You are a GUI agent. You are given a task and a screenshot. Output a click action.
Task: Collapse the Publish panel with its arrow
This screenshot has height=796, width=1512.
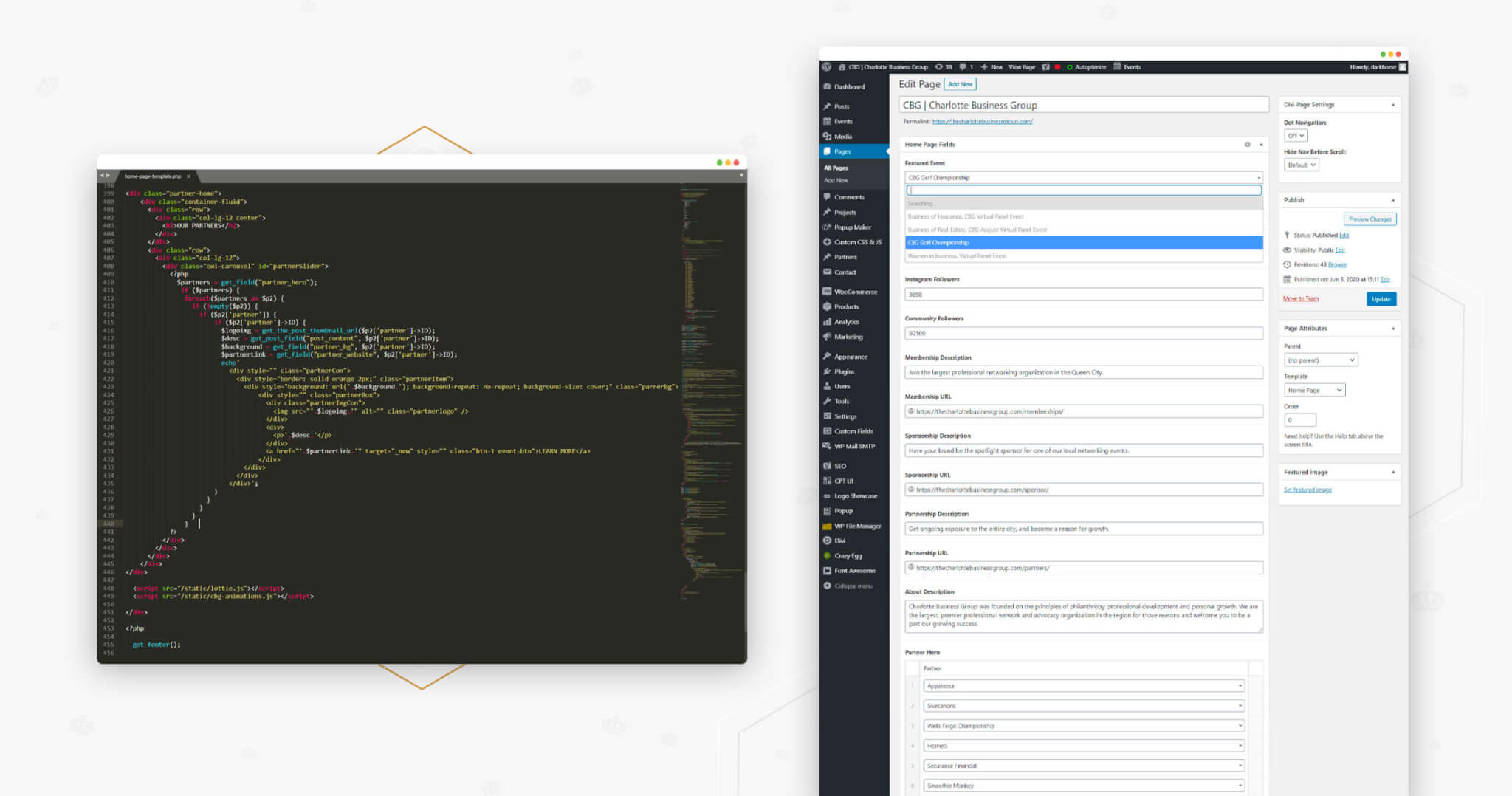tap(1393, 200)
